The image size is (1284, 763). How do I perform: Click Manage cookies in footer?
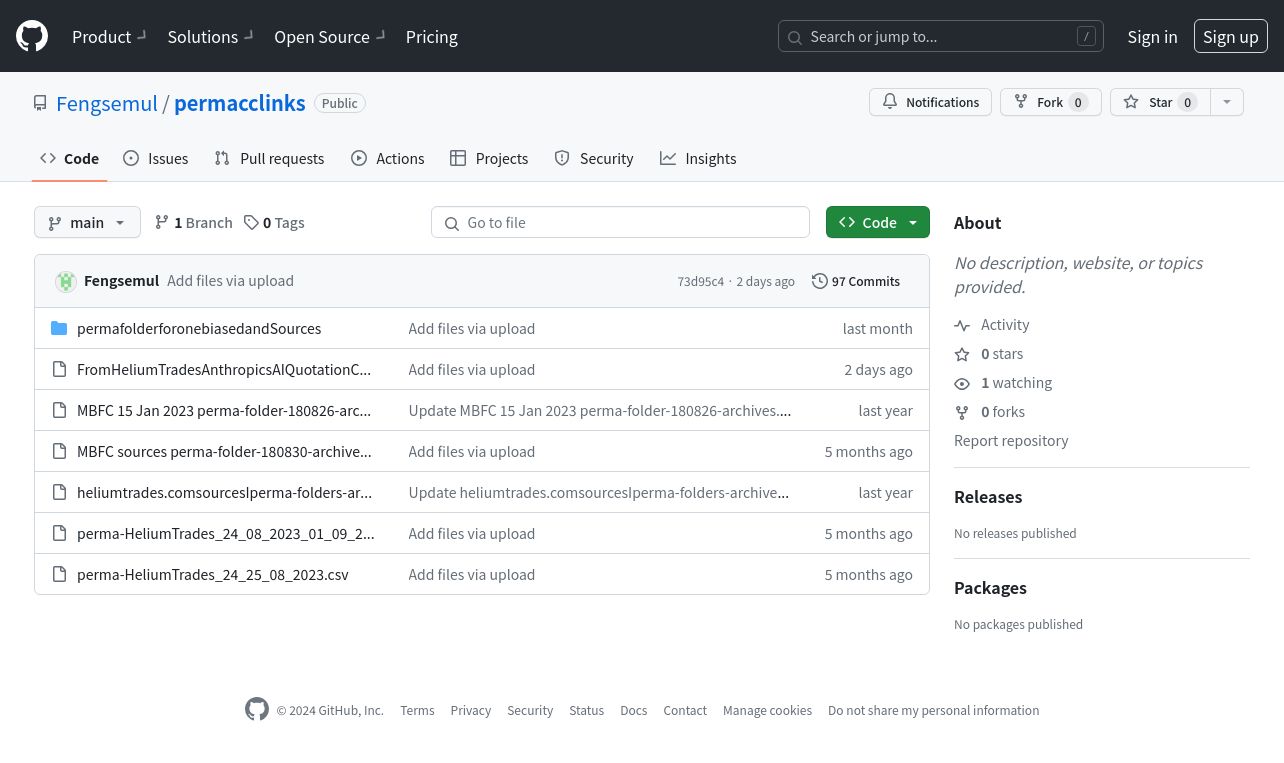767,710
